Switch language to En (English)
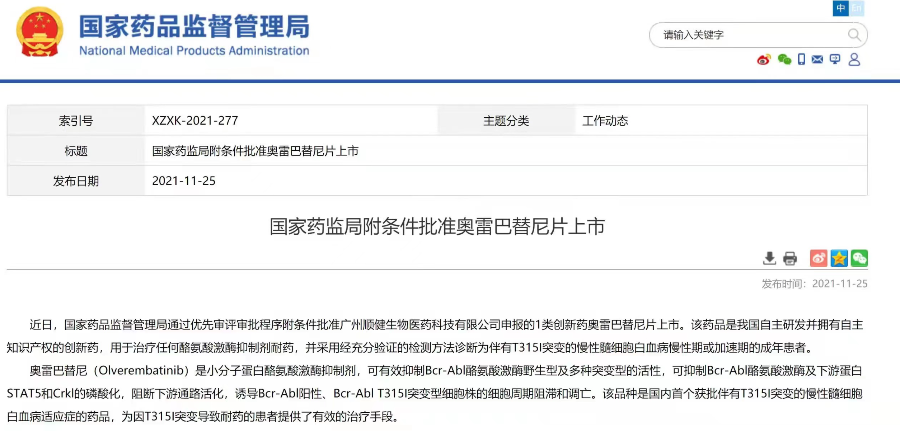900x431 pixels. coord(859,9)
